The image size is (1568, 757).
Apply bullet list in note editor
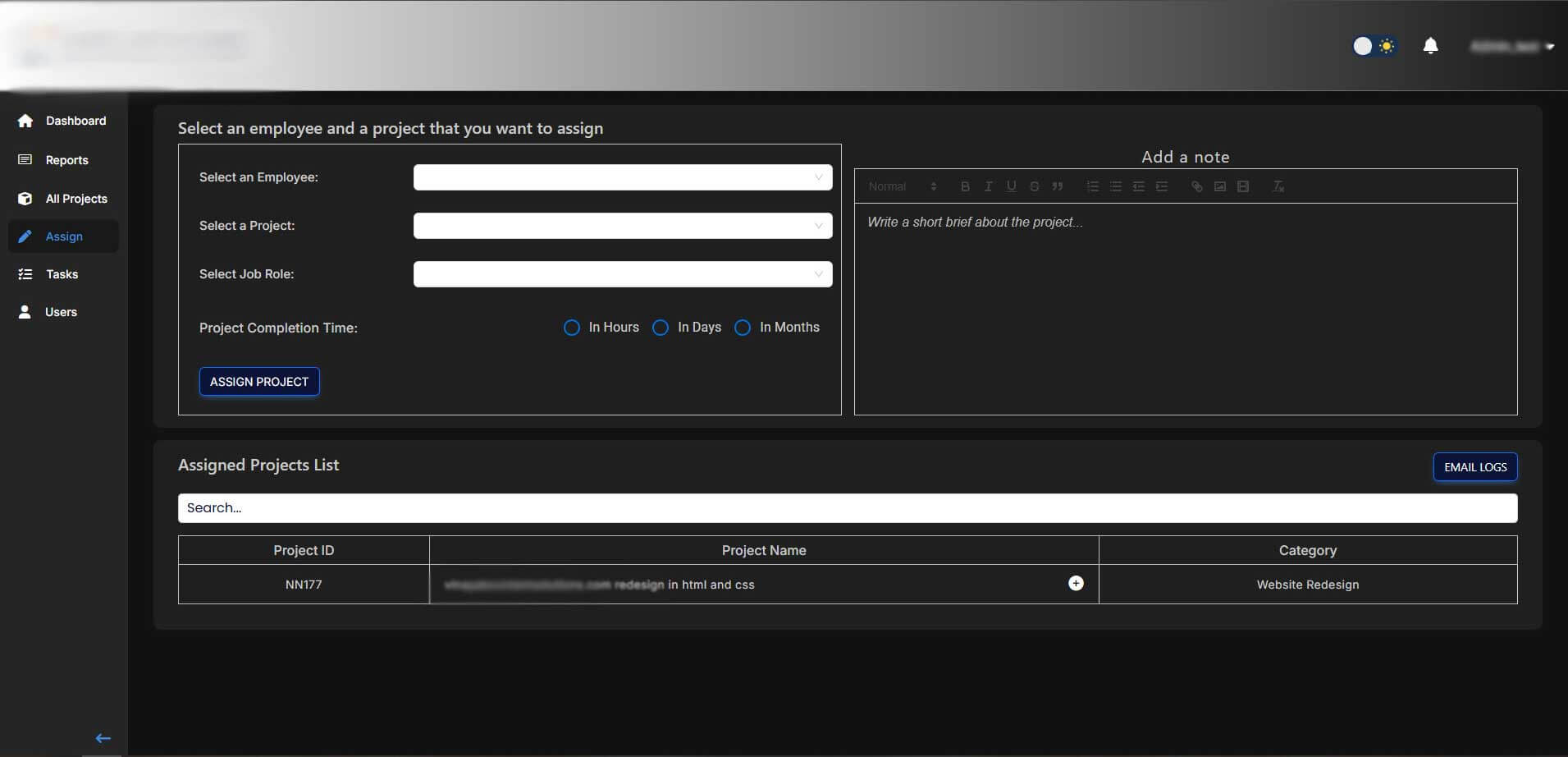point(1115,186)
